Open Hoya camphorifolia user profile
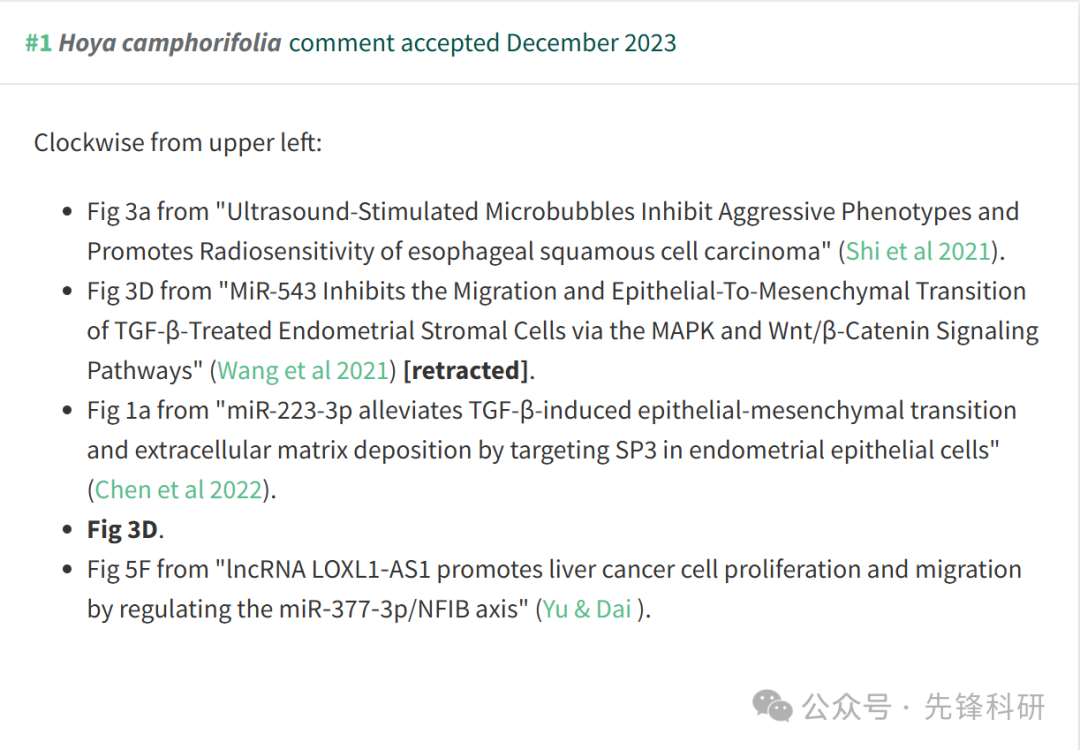The height and width of the screenshot is (750, 1080). coord(169,43)
